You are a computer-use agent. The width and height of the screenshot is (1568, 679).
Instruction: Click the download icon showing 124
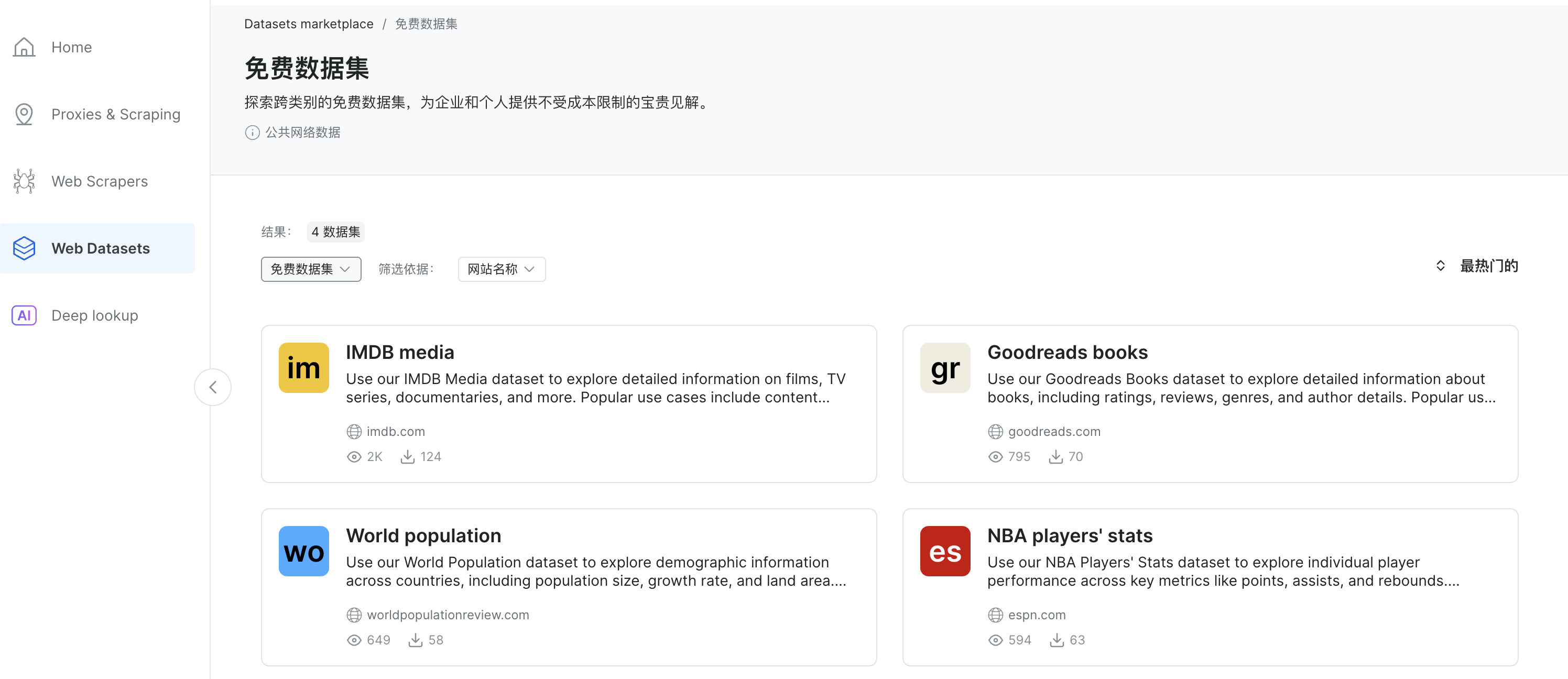coord(407,456)
